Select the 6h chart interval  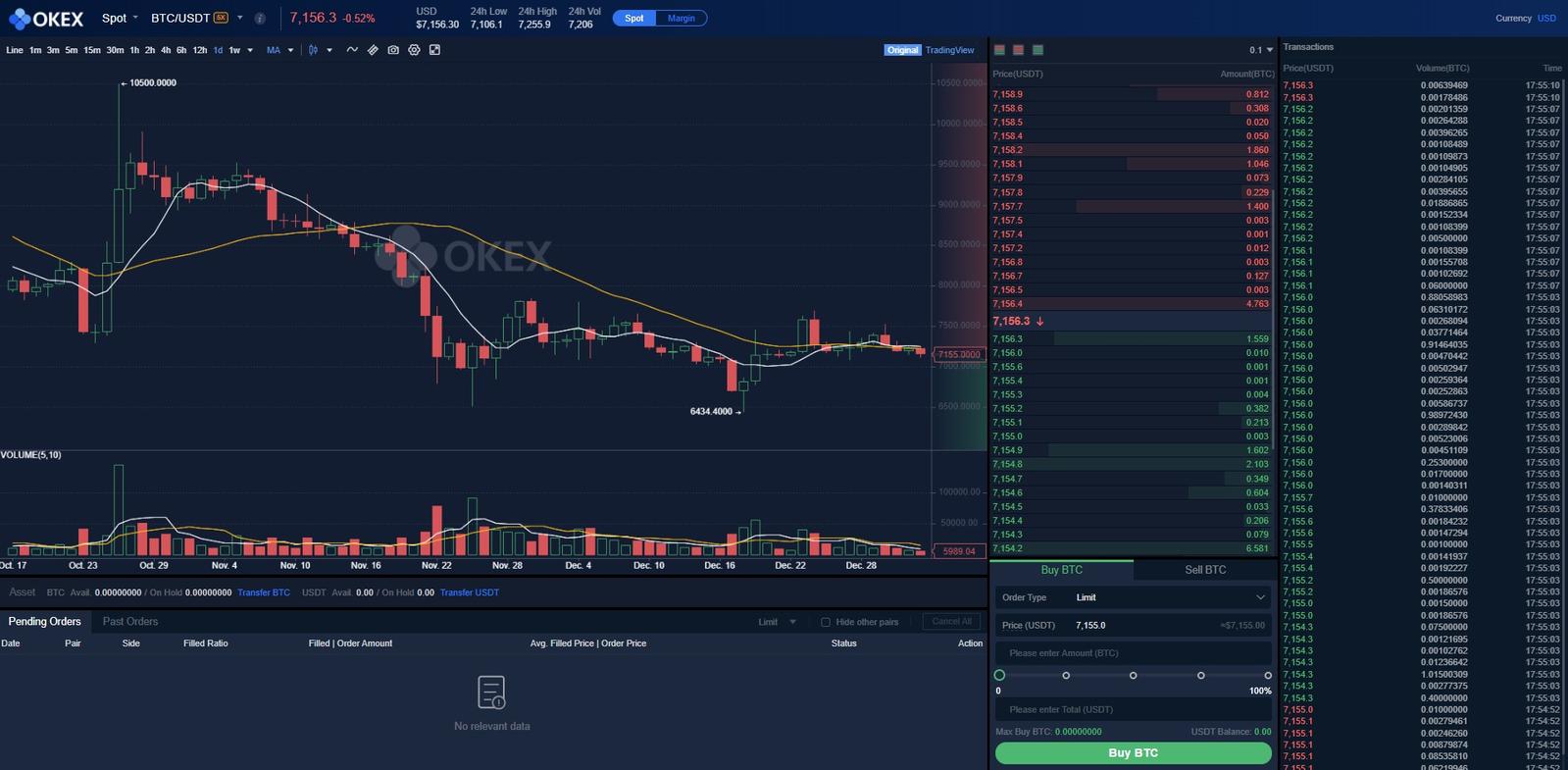pos(181,50)
